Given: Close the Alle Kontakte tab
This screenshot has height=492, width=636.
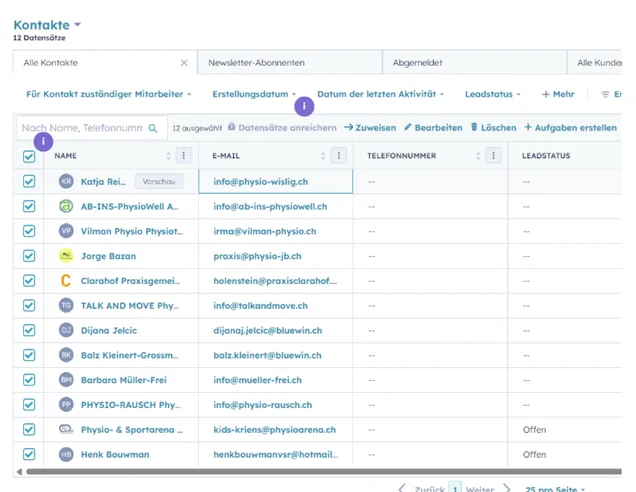Looking at the screenshot, I should click(184, 63).
